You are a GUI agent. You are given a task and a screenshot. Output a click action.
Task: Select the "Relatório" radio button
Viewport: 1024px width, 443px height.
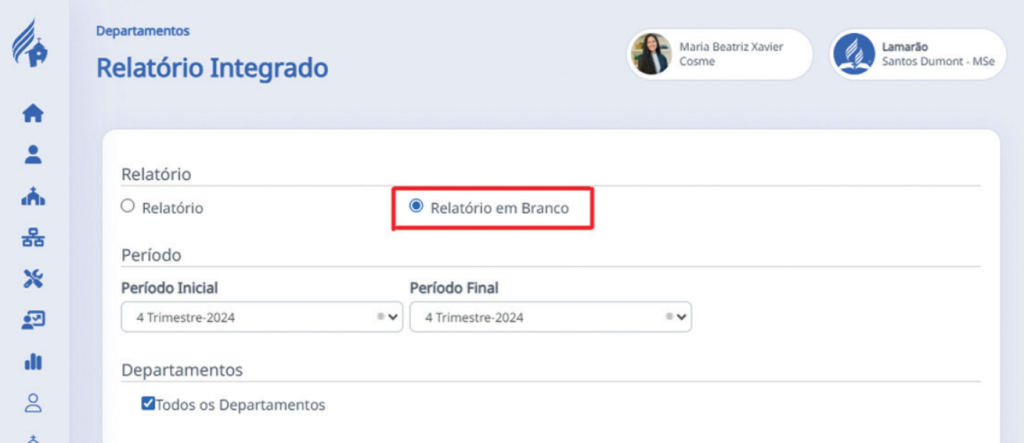pyautogui.click(x=127, y=207)
